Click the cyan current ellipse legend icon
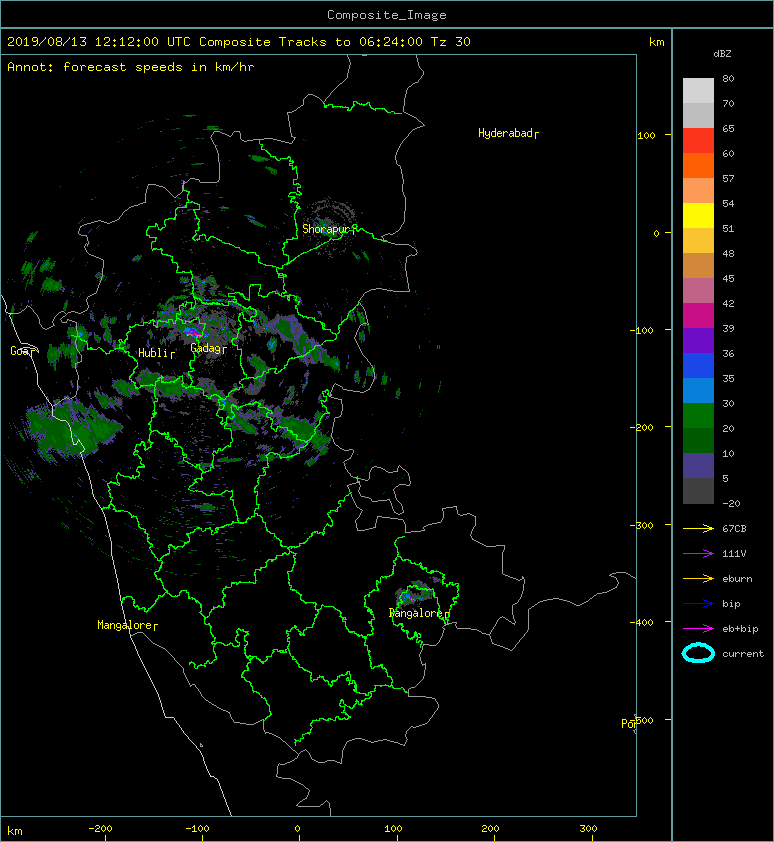The width and height of the screenshot is (774, 842). [x=698, y=653]
